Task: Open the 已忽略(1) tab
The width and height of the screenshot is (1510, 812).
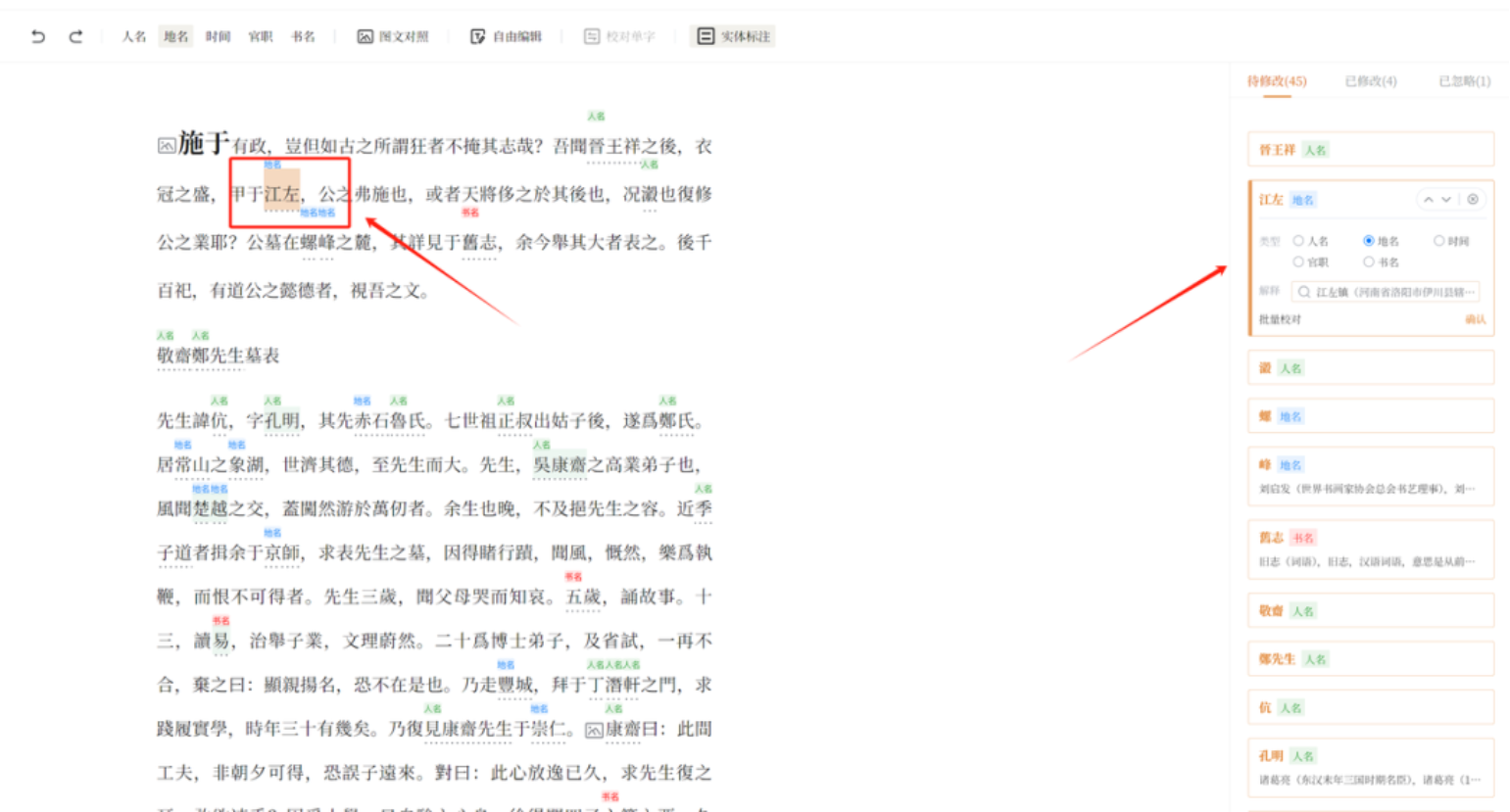Action: point(1464,81)
